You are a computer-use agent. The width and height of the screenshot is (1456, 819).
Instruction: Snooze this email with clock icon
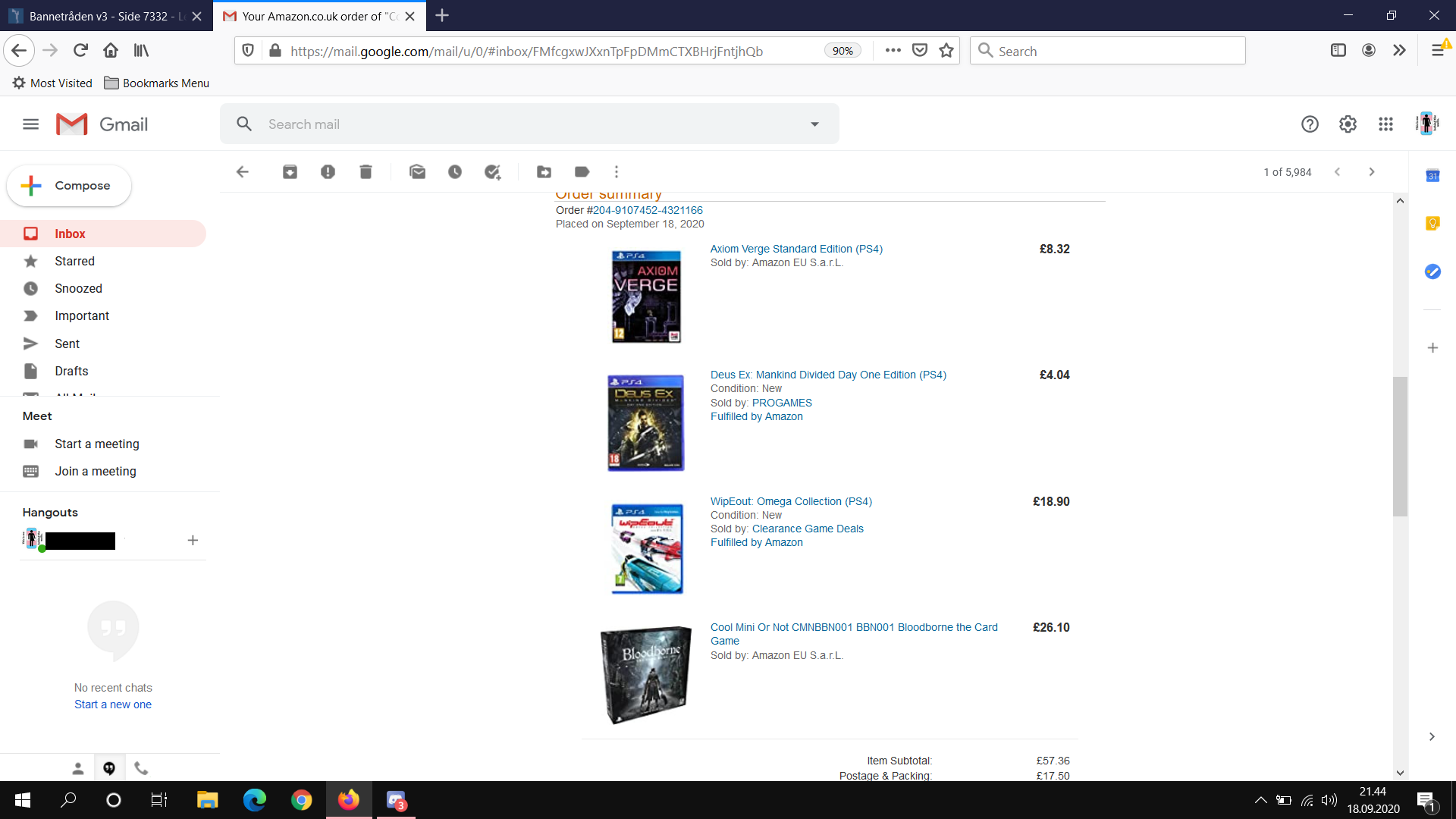click(x=455, y=172)
